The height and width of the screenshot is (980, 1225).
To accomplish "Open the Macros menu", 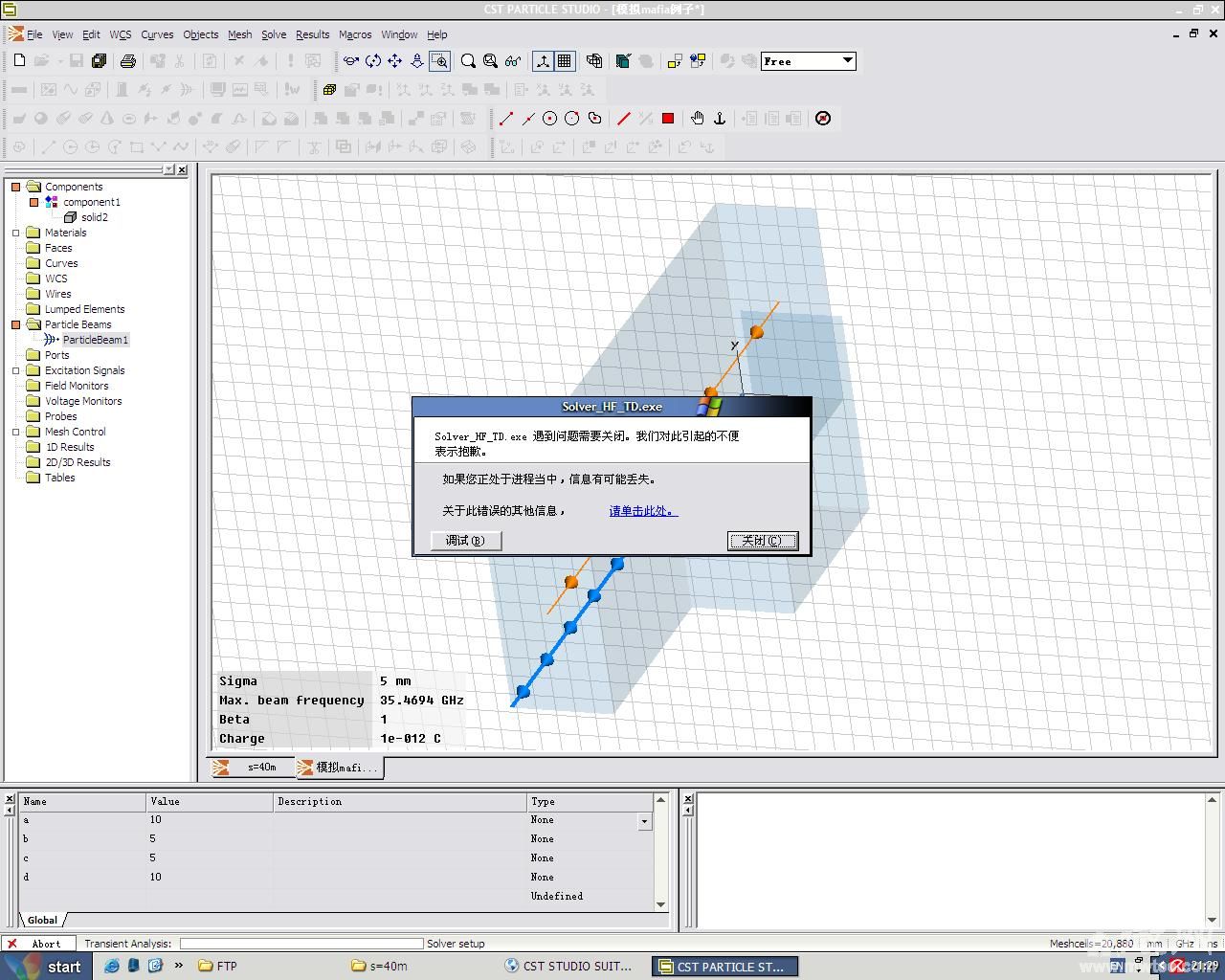I will [x=355, y=34].
